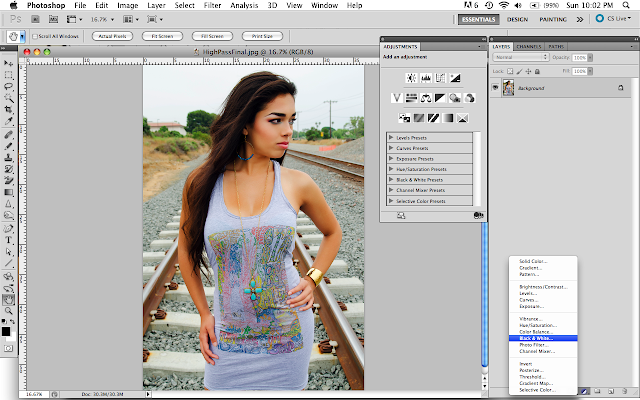
Task: Expand Levels Presets
Action: tap(391, 138)
